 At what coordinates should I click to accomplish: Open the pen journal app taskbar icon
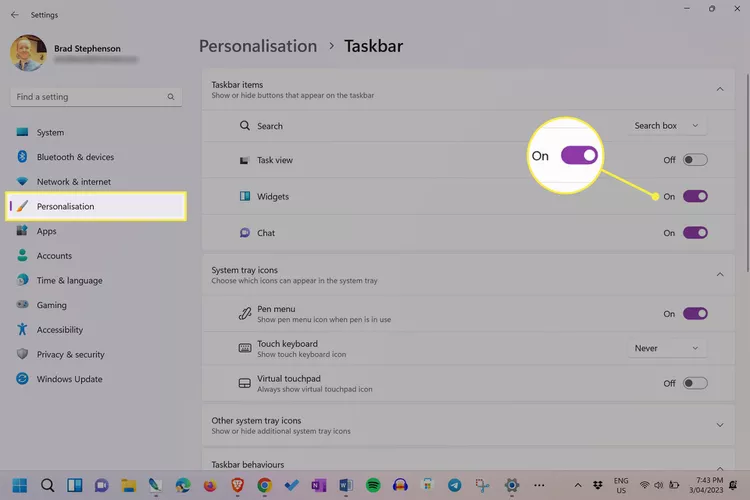155,485
